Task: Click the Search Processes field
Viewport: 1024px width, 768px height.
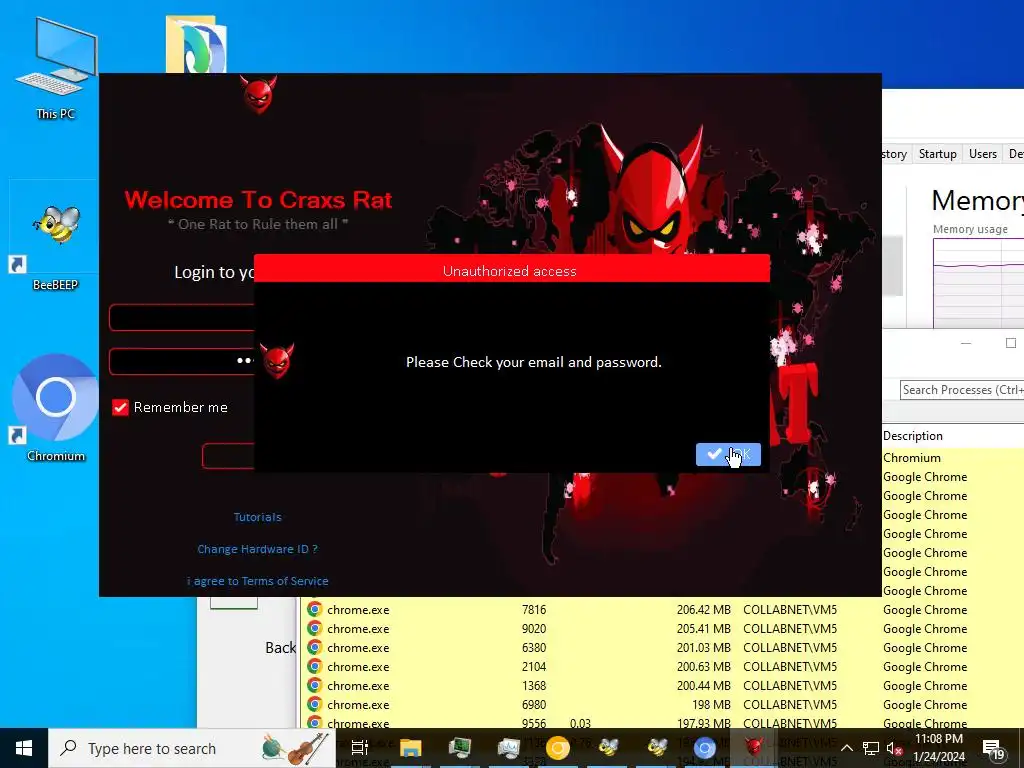Action: click(x=962, y=390)
